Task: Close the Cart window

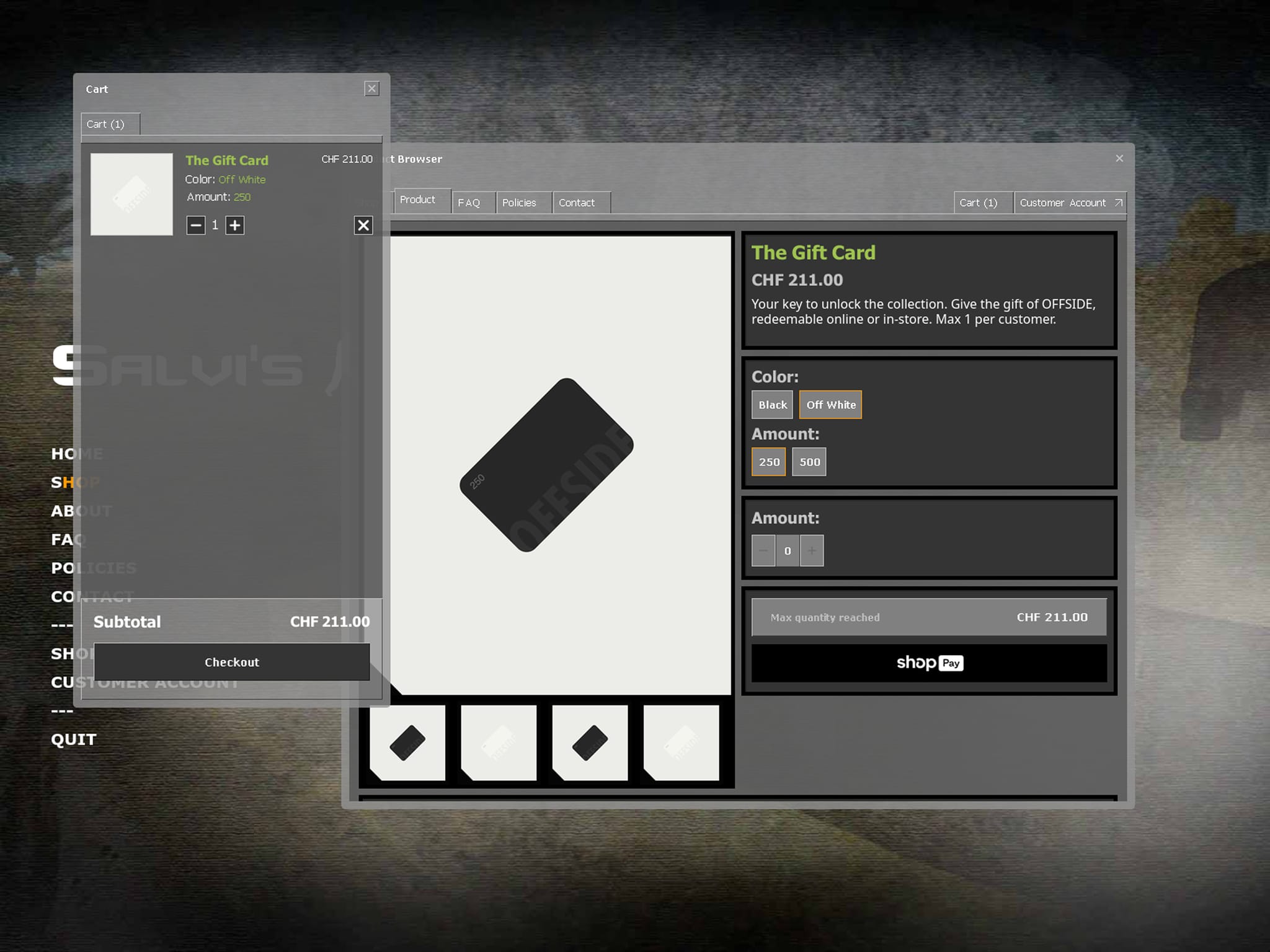Action: tap(371, 89)
